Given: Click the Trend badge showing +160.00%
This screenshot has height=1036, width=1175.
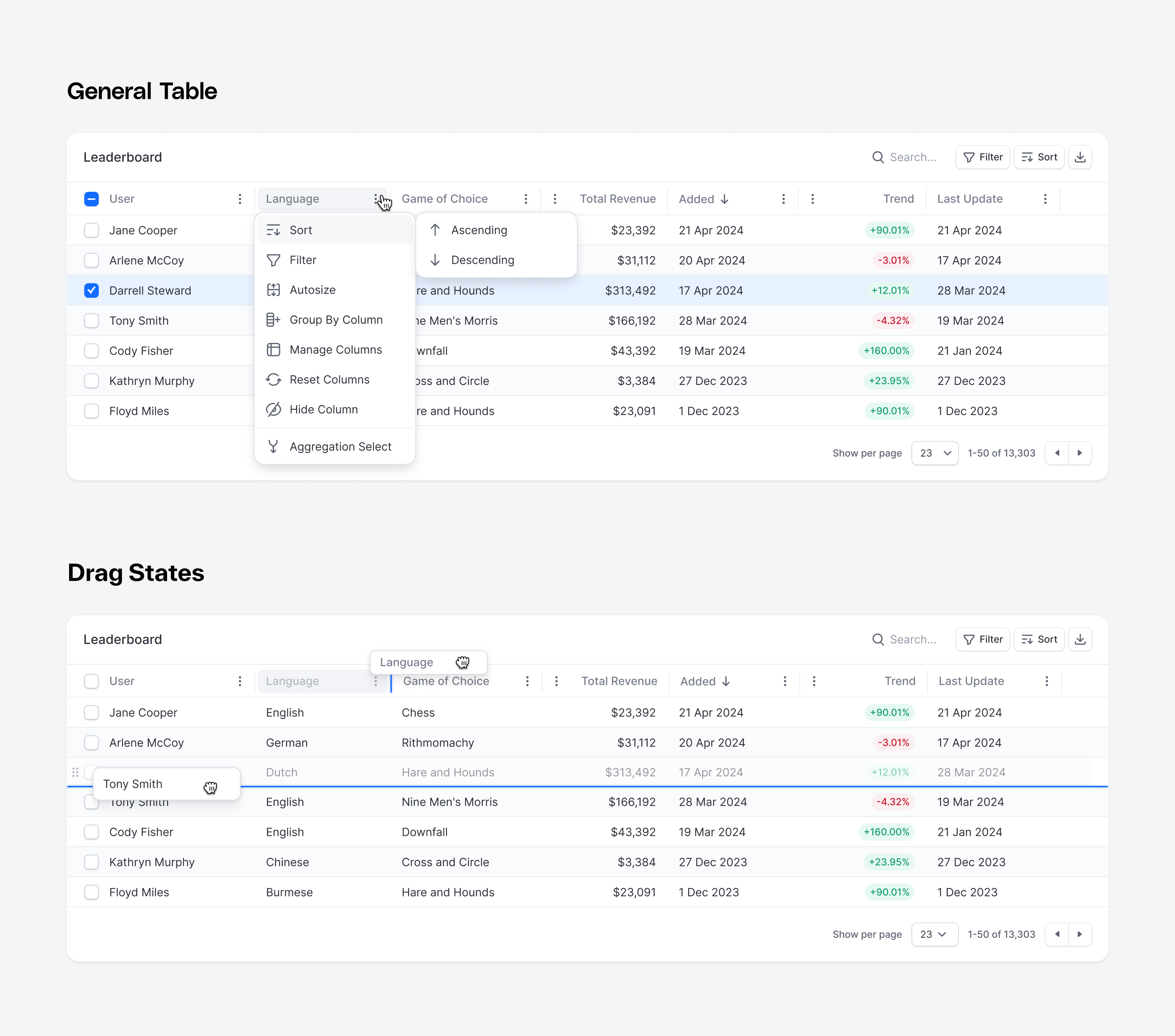Looking at the screenshot, I should [x=887, y=351].
